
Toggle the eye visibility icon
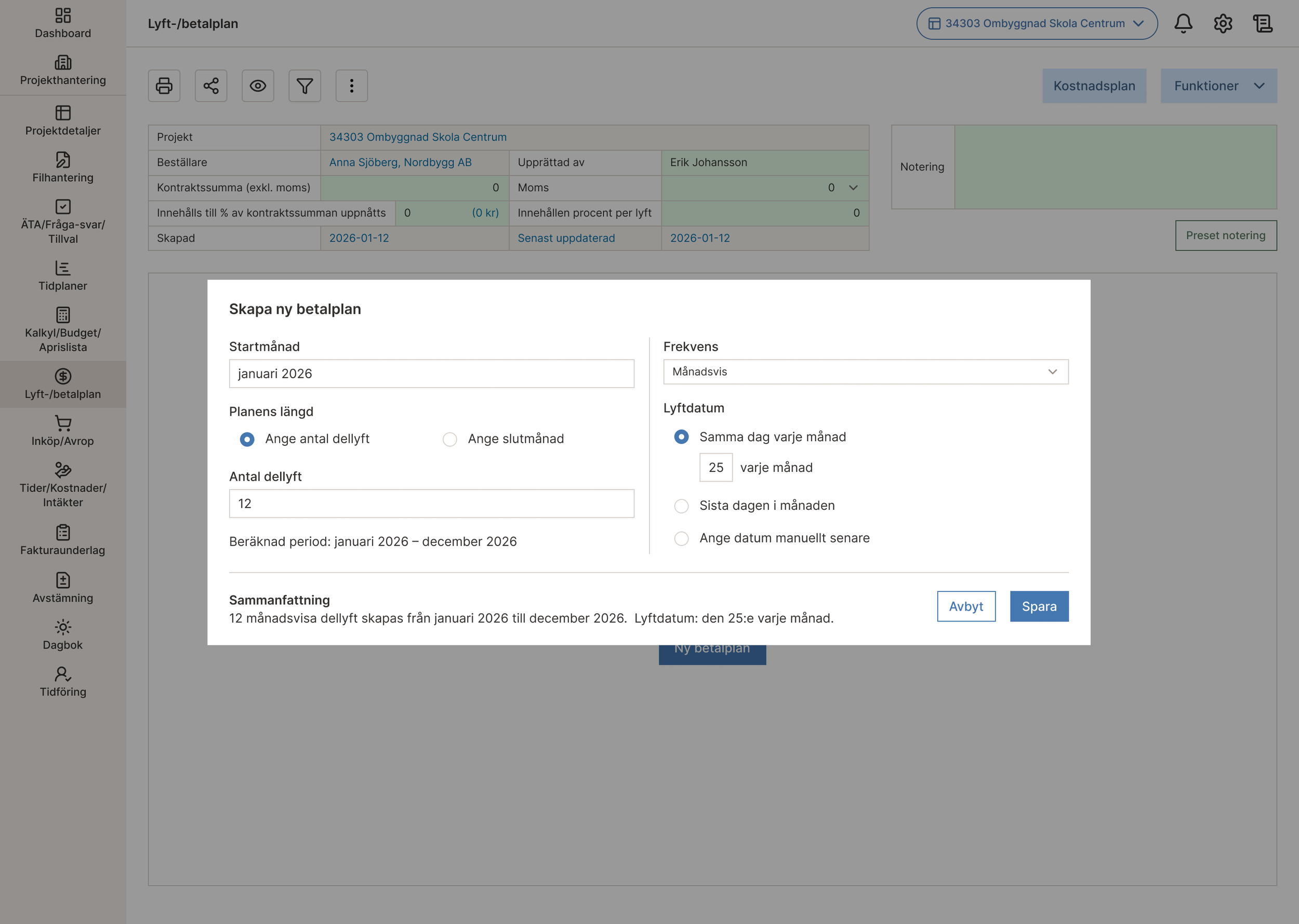(258, 86)
